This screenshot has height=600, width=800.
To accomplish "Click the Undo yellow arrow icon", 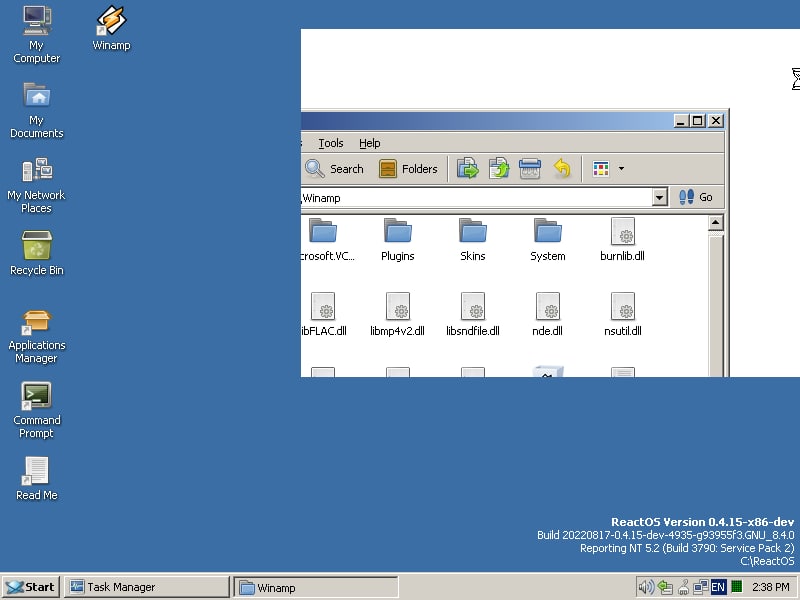I will tap(562, 169).
